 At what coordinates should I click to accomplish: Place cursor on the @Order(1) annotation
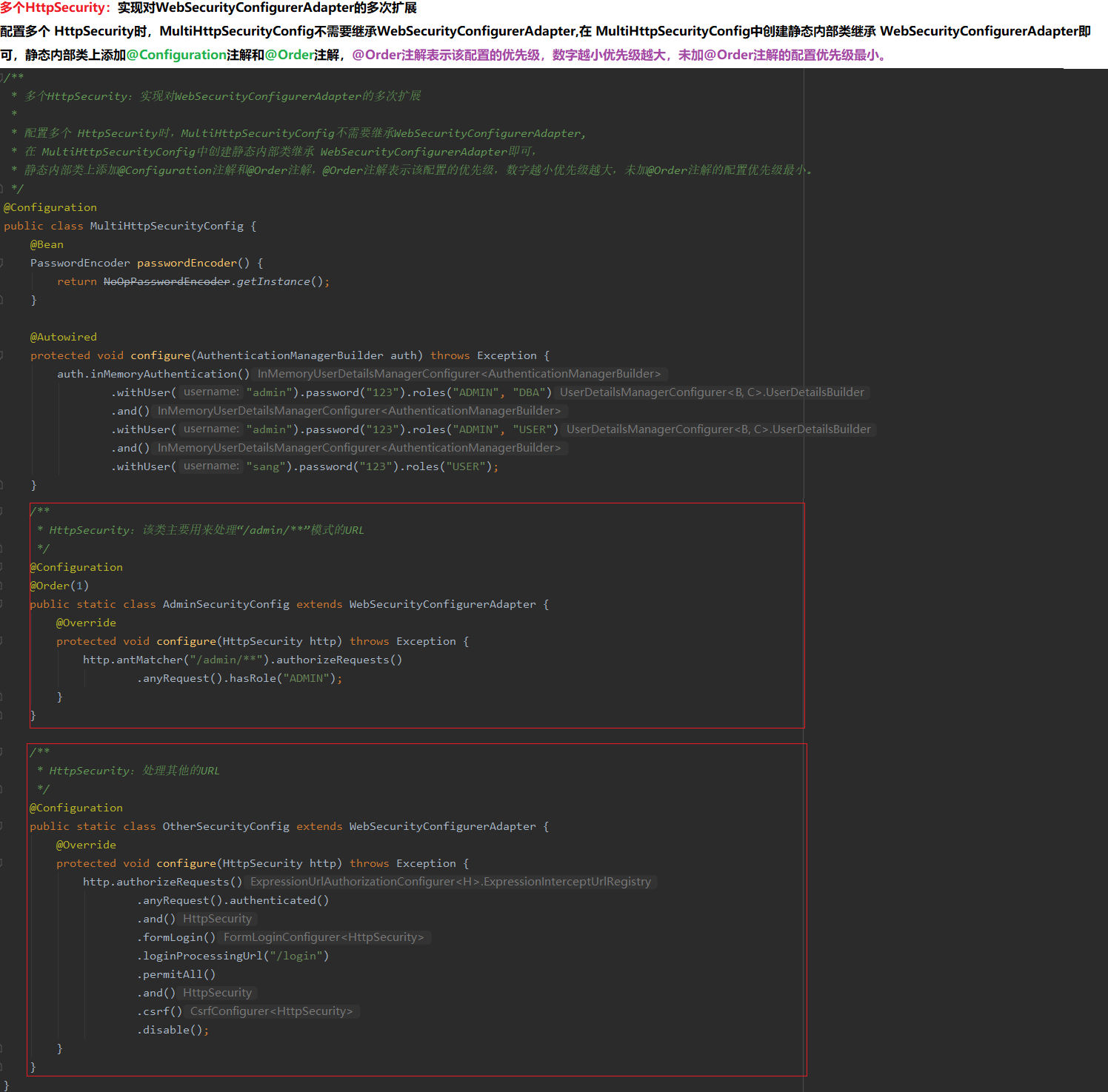pyautogui.click(x=59, y=586)
